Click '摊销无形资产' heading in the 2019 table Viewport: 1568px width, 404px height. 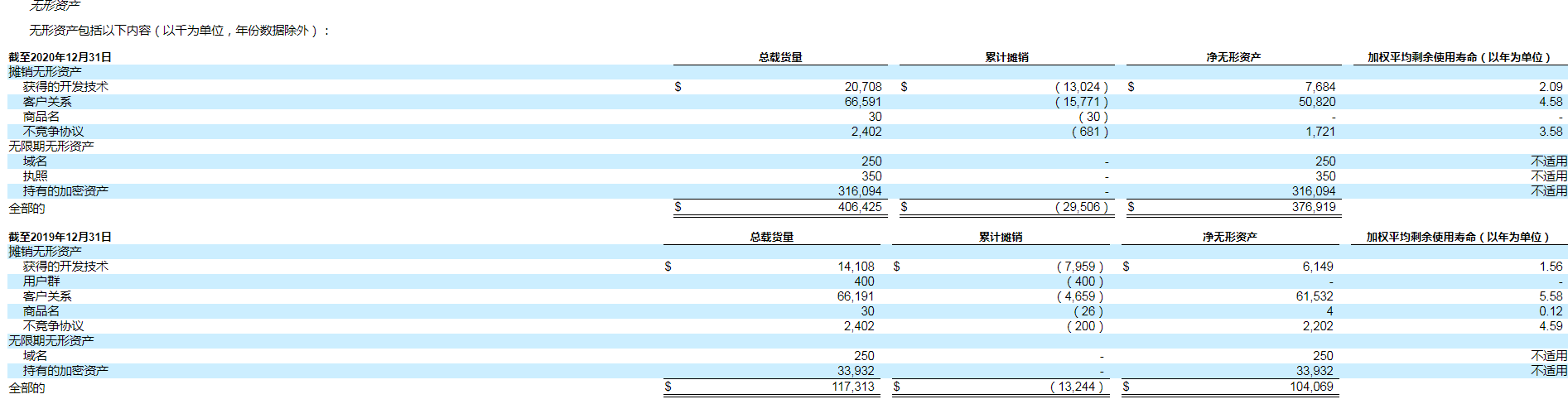pyautogui.click(x=46, y=252)
